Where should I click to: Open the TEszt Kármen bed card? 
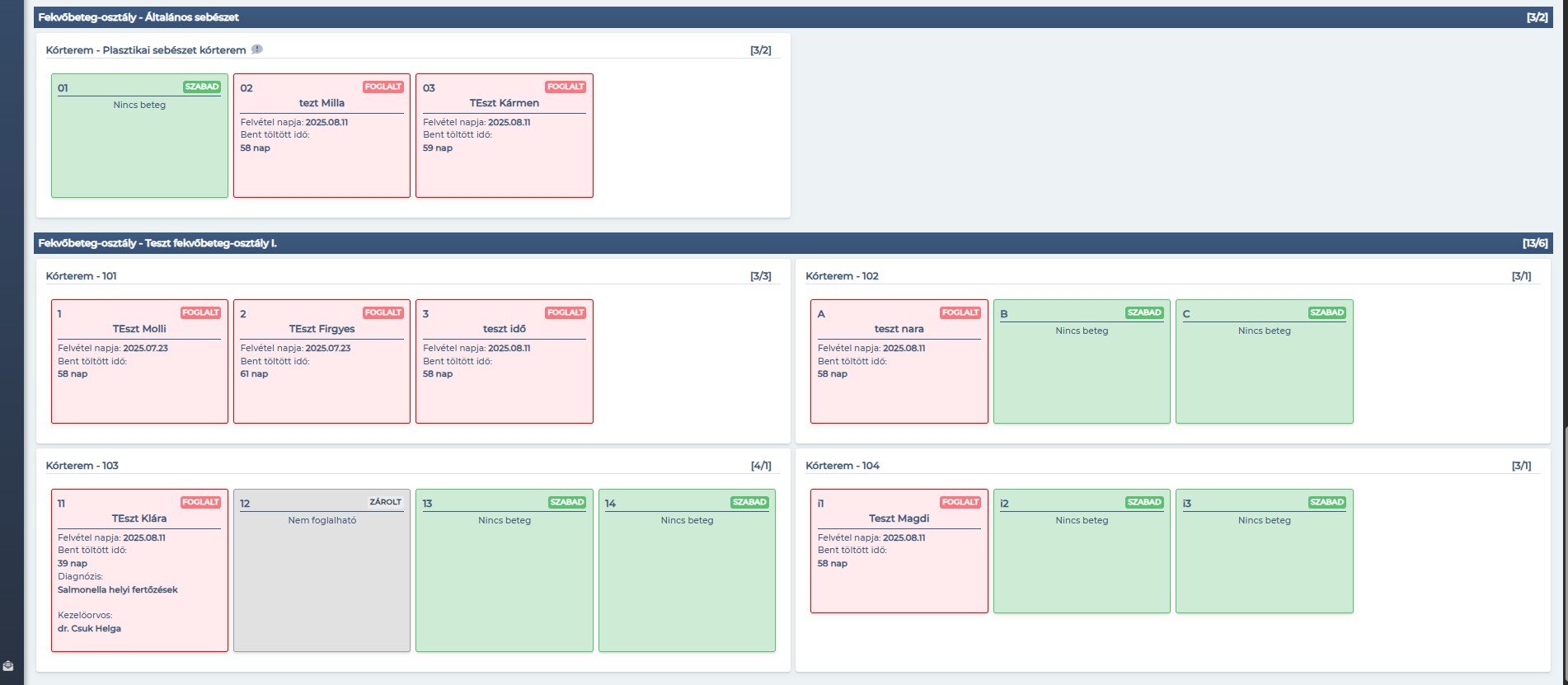[x=505, y=136]
